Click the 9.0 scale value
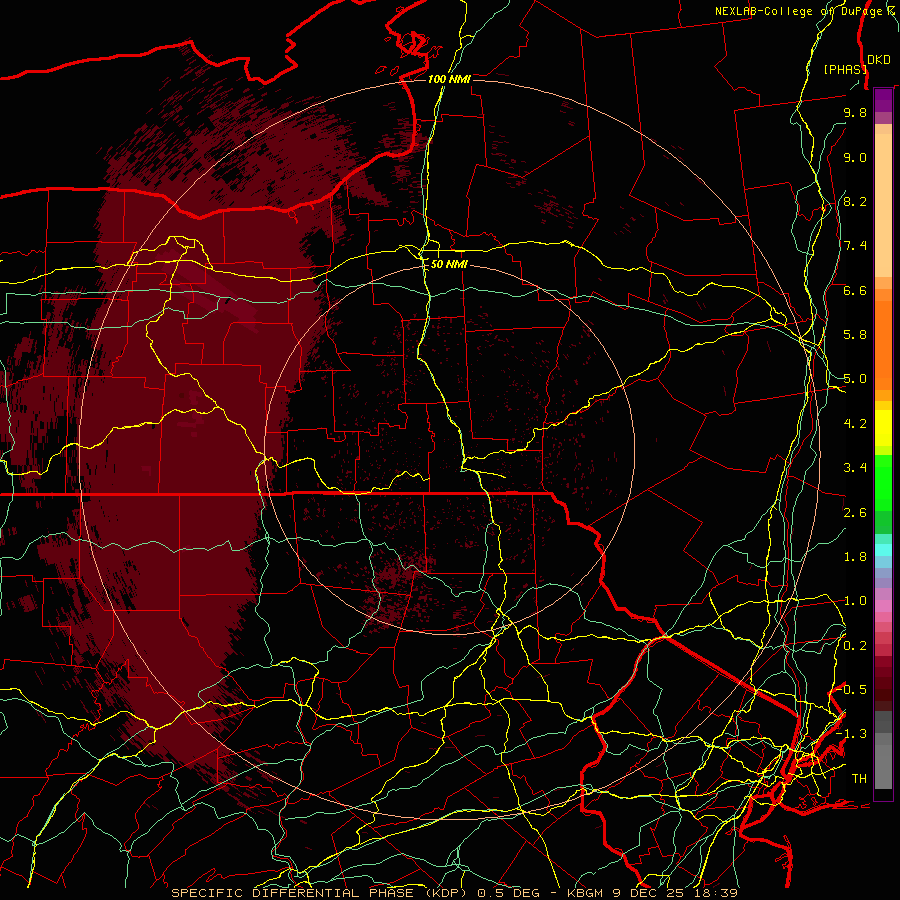The height and width of the screenshot is (900, 900). (855, 157)
